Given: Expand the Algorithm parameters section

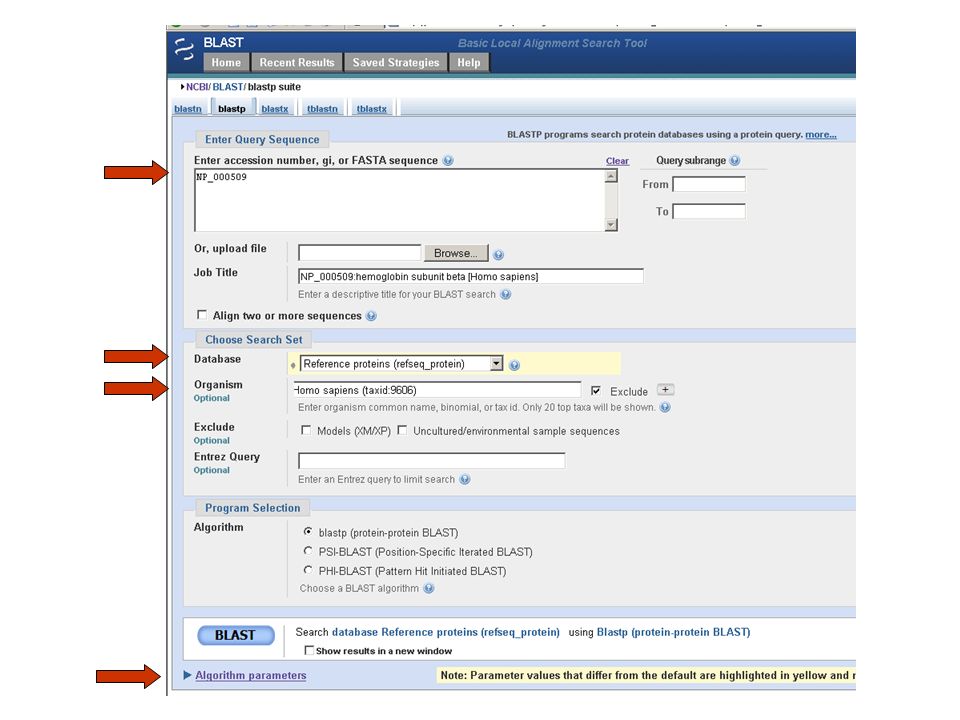Looking at the screenshot, I should click(187, 675).
